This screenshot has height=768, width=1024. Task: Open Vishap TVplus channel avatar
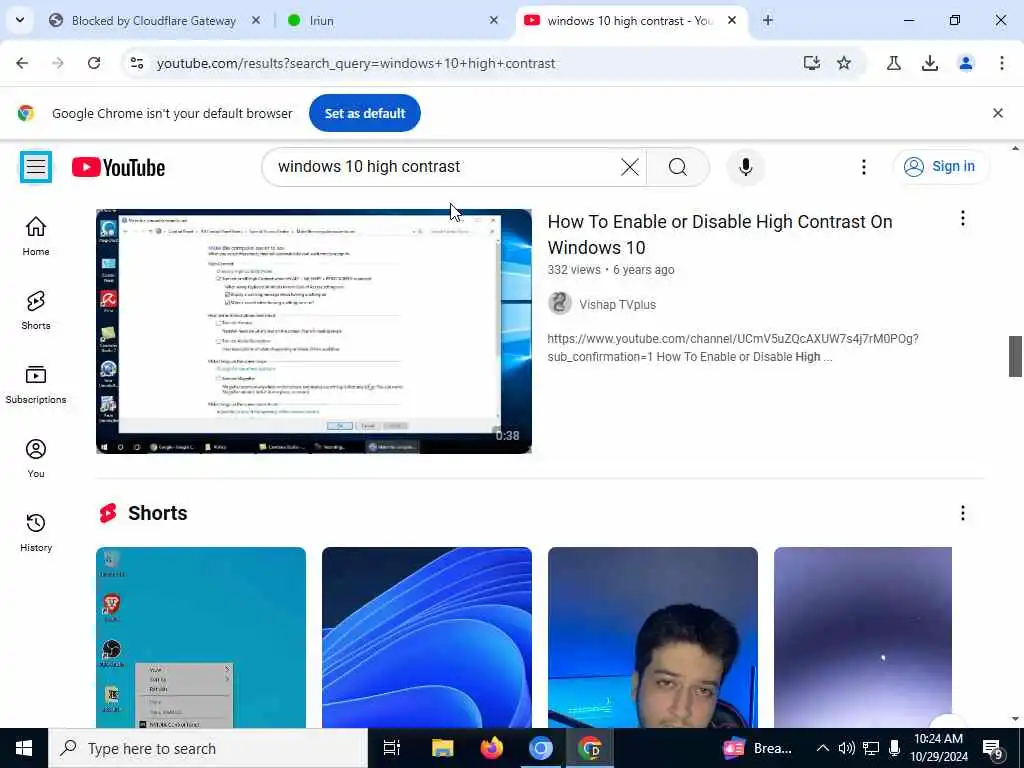pos(560,304)
